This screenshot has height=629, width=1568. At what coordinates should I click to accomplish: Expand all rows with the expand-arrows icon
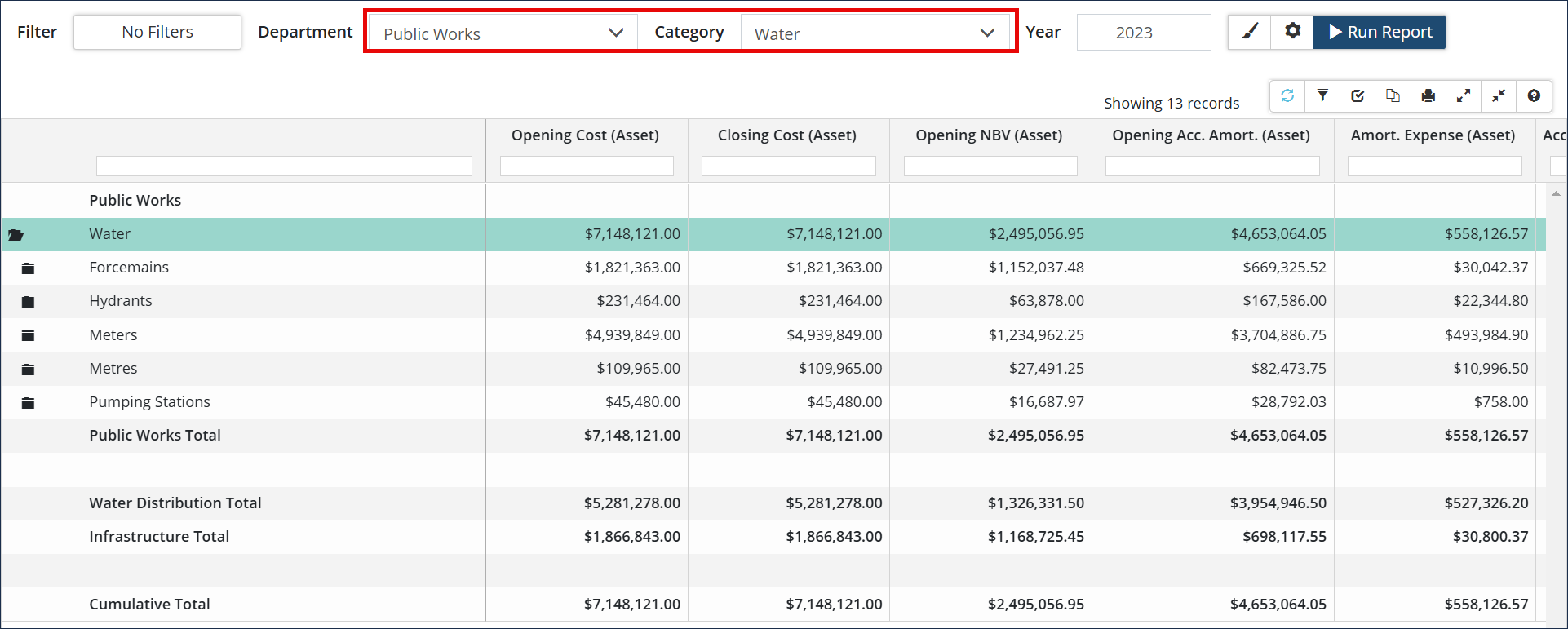click(1464, 96)
